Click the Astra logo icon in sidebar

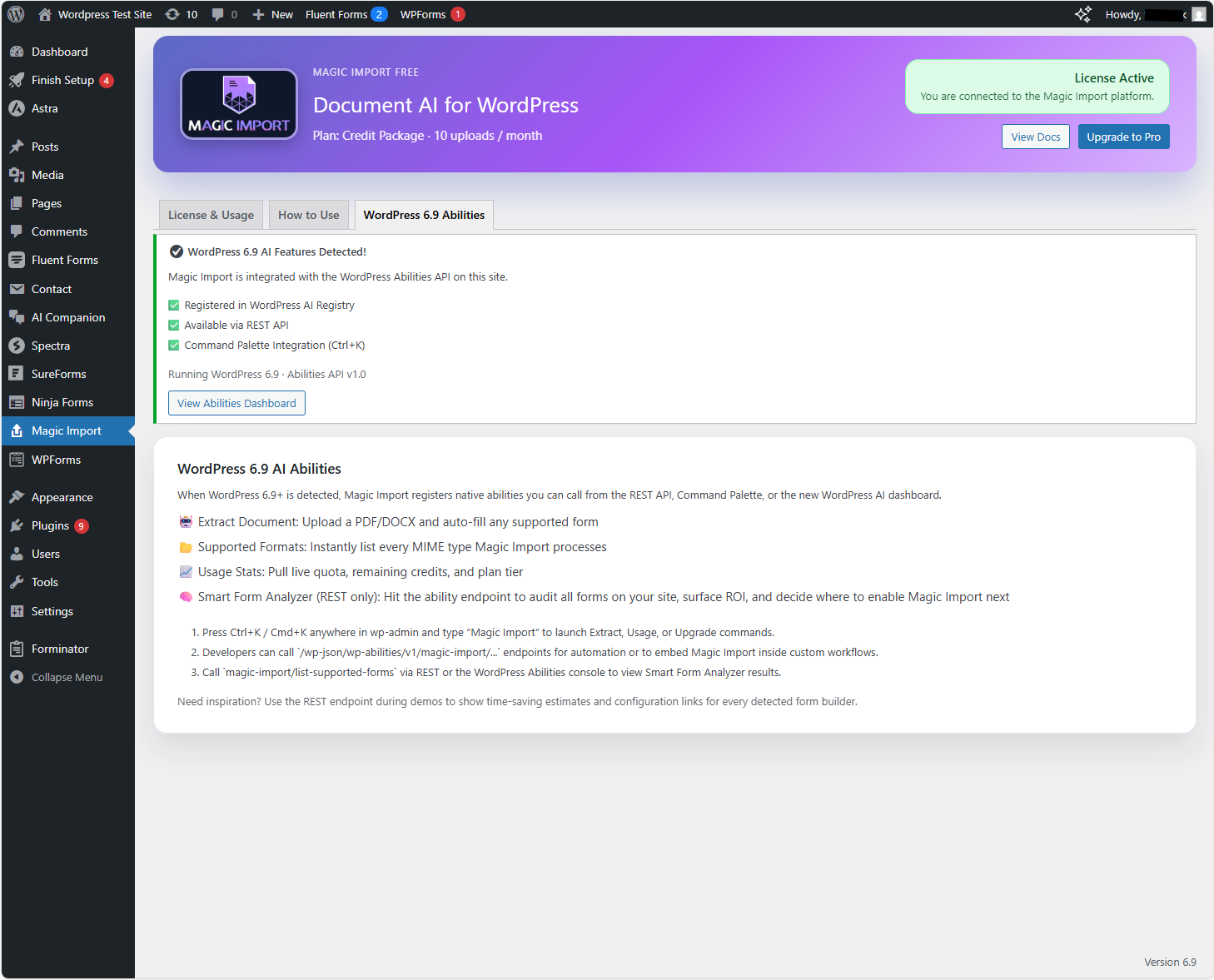[17, 108]
